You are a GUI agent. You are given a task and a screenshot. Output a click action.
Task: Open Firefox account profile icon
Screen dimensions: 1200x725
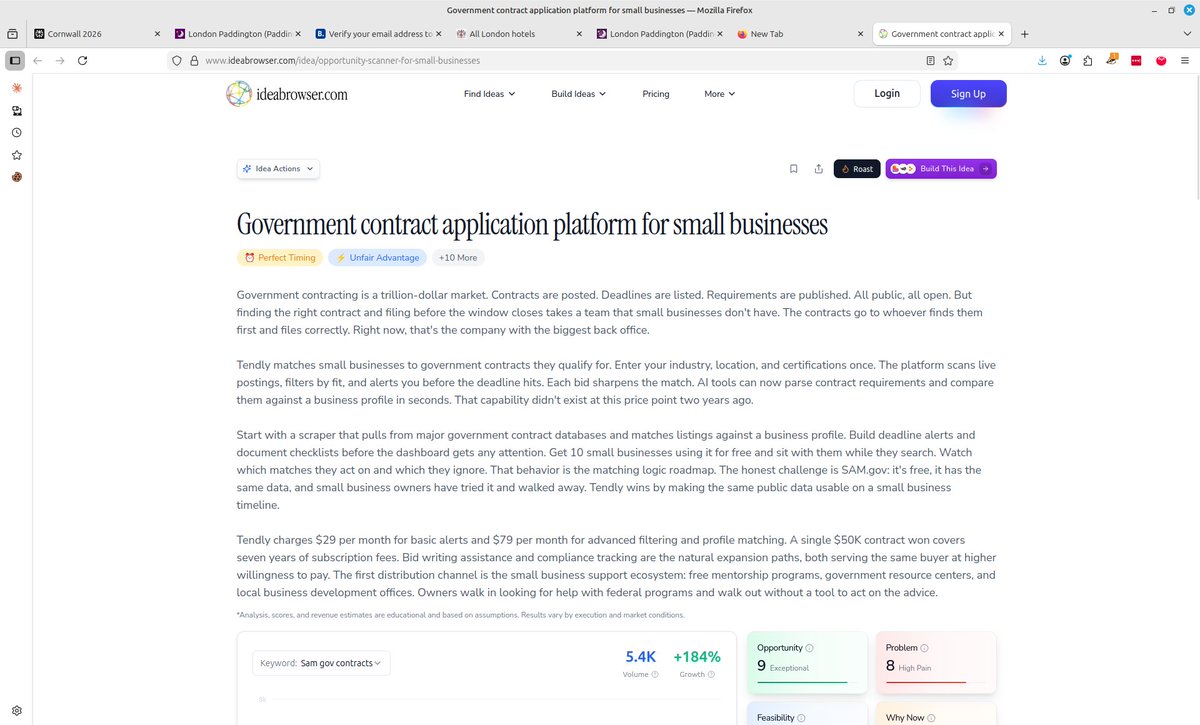1065,60
